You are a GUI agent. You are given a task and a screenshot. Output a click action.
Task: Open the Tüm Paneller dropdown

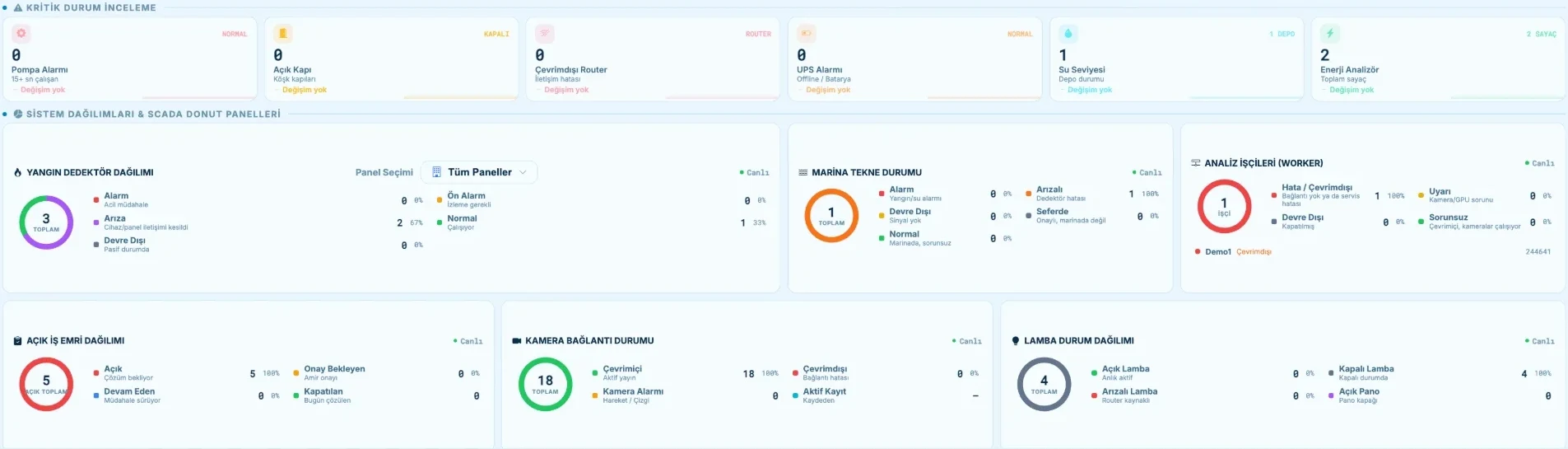(479, 172)
